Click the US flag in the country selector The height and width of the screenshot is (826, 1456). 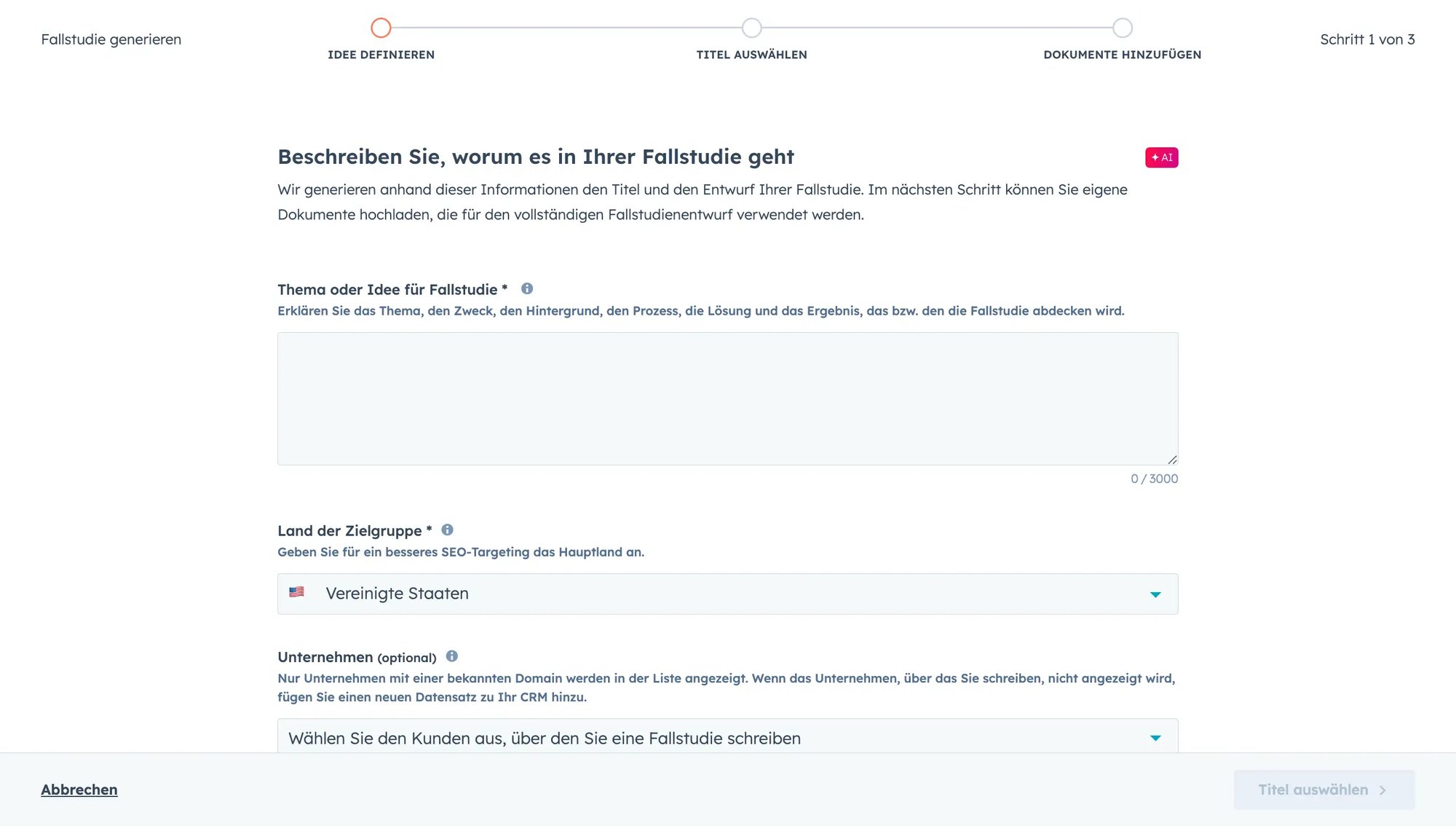[x=297, y=592]
